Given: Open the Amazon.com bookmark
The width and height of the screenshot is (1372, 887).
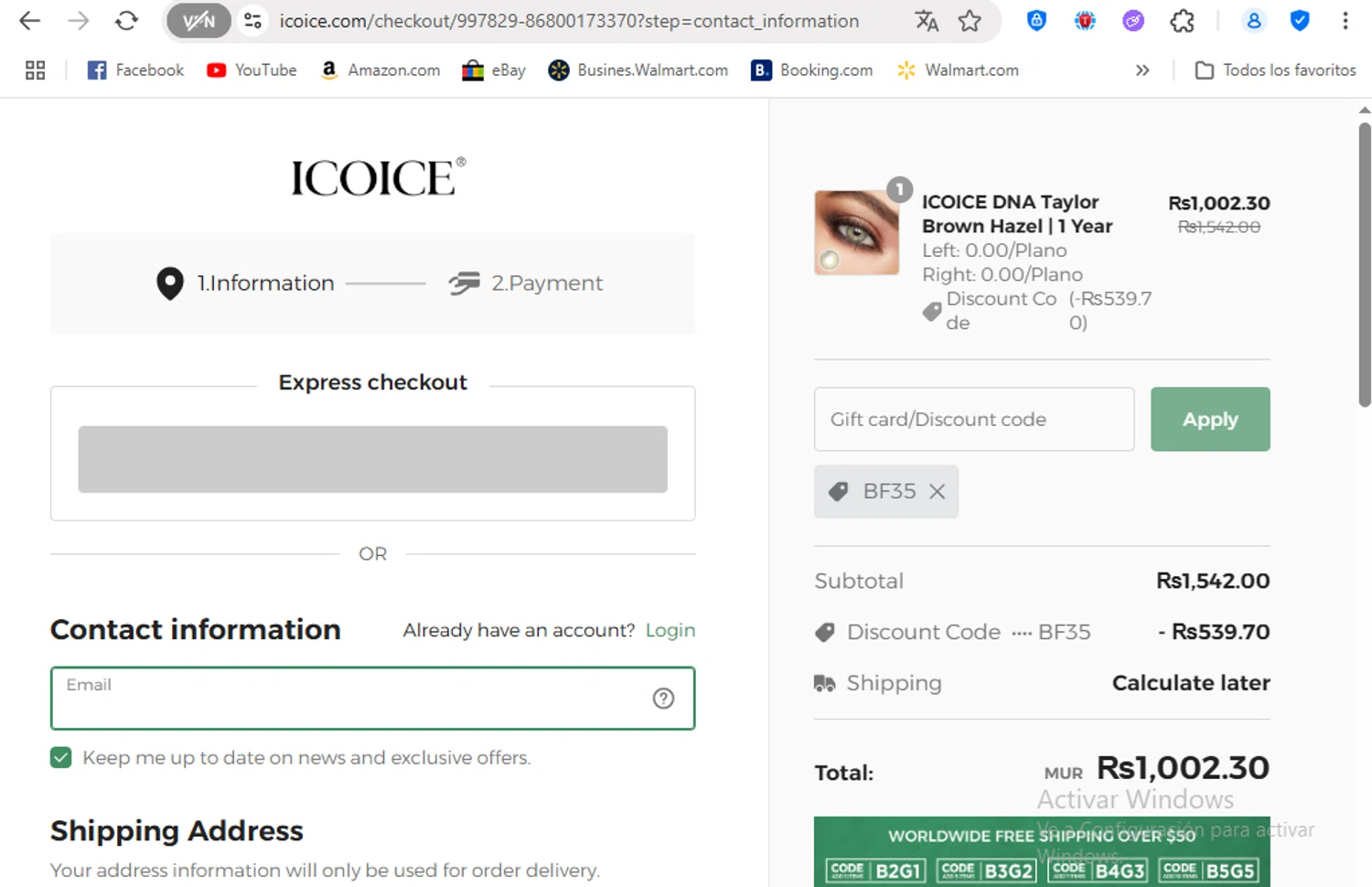Looking at the screenshot, I should coord(381,70).
